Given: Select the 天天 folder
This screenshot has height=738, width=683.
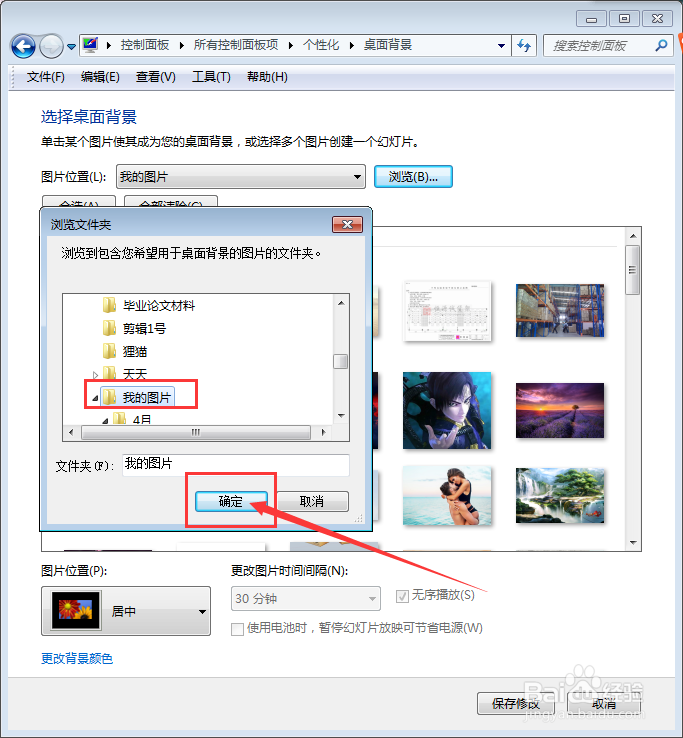Looking at the screenshot, I should point(135,374).
